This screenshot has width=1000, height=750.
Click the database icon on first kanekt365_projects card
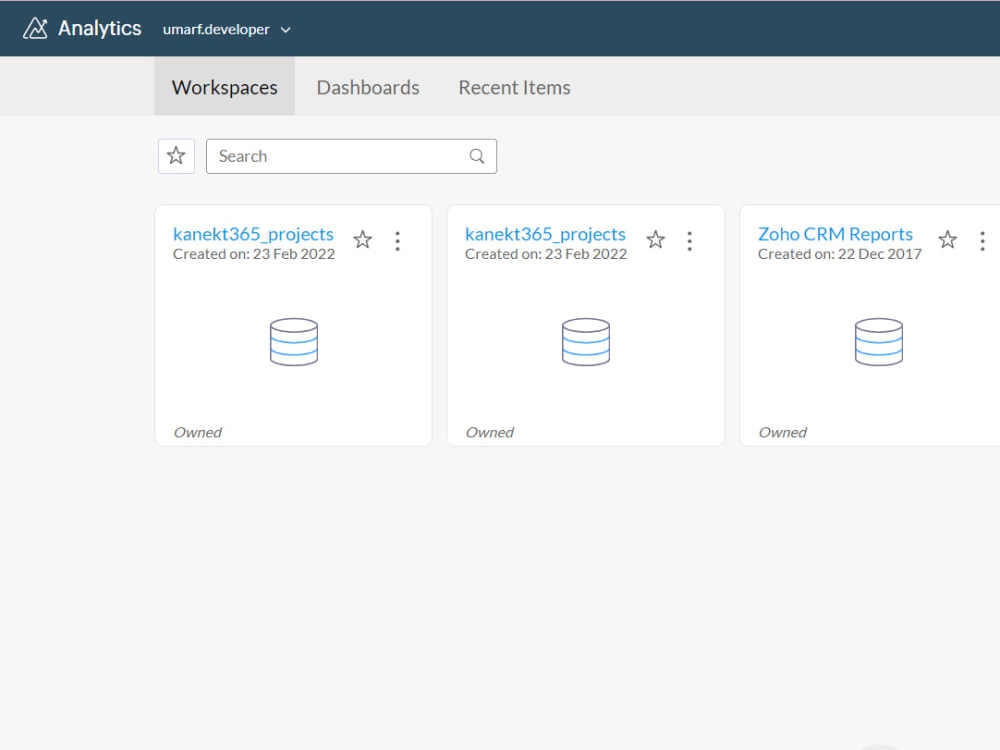point(293,341)
